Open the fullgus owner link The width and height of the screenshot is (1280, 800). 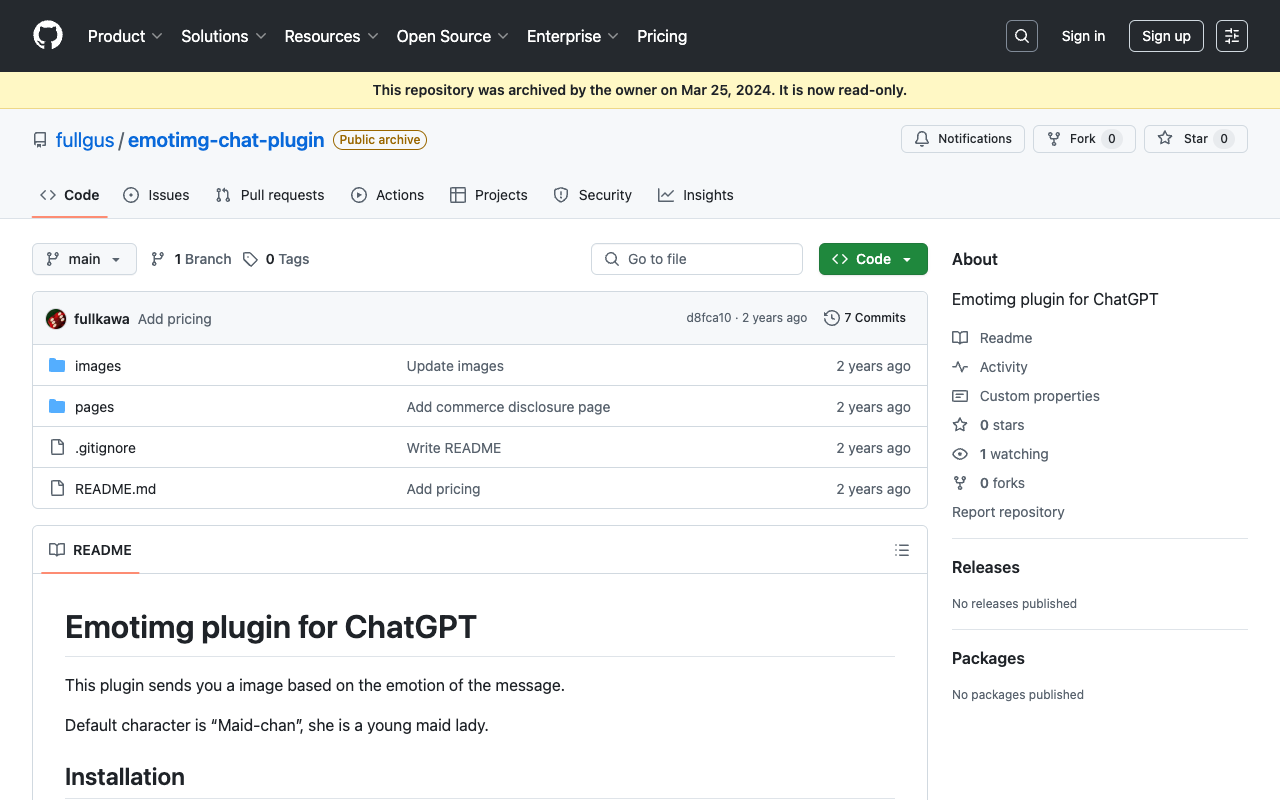click(85, 140)
